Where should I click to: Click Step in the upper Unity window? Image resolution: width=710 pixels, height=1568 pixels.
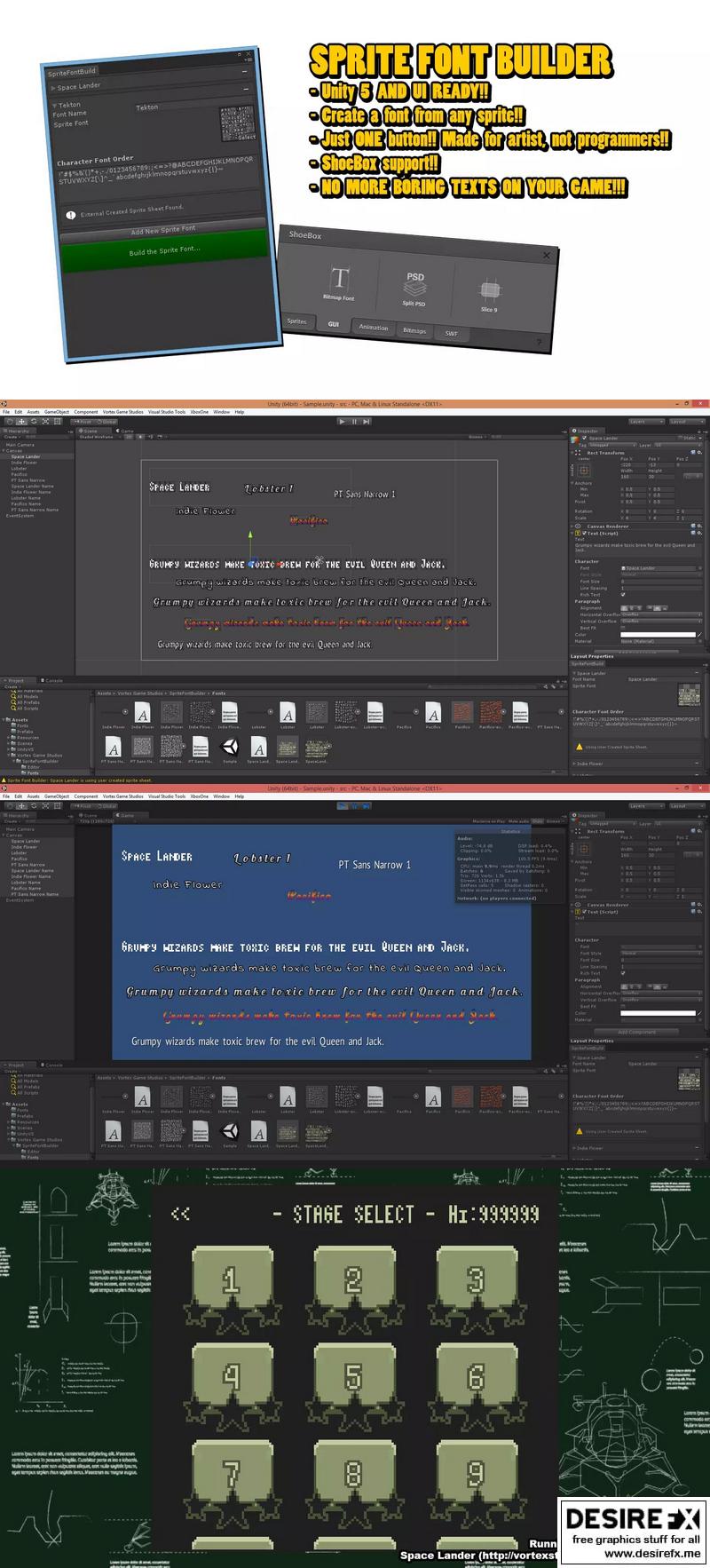pos(366,421)
